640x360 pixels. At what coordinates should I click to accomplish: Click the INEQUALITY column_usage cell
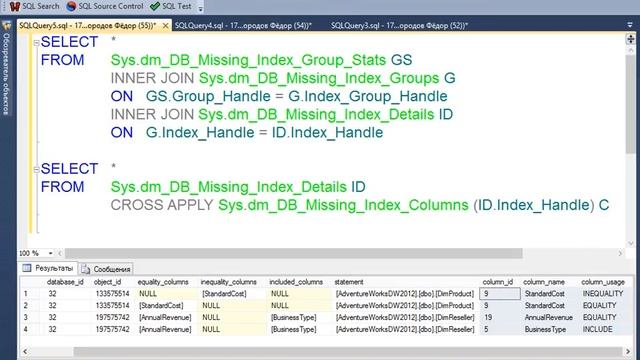pyautogui.click(x=606, y=293)
